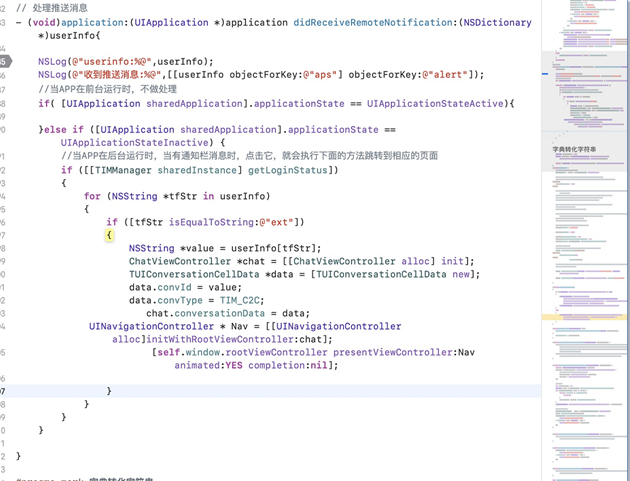Click the comment 当APP在前台运行时，不做处理
Screen dimensions: 630x481
point(107,89)
